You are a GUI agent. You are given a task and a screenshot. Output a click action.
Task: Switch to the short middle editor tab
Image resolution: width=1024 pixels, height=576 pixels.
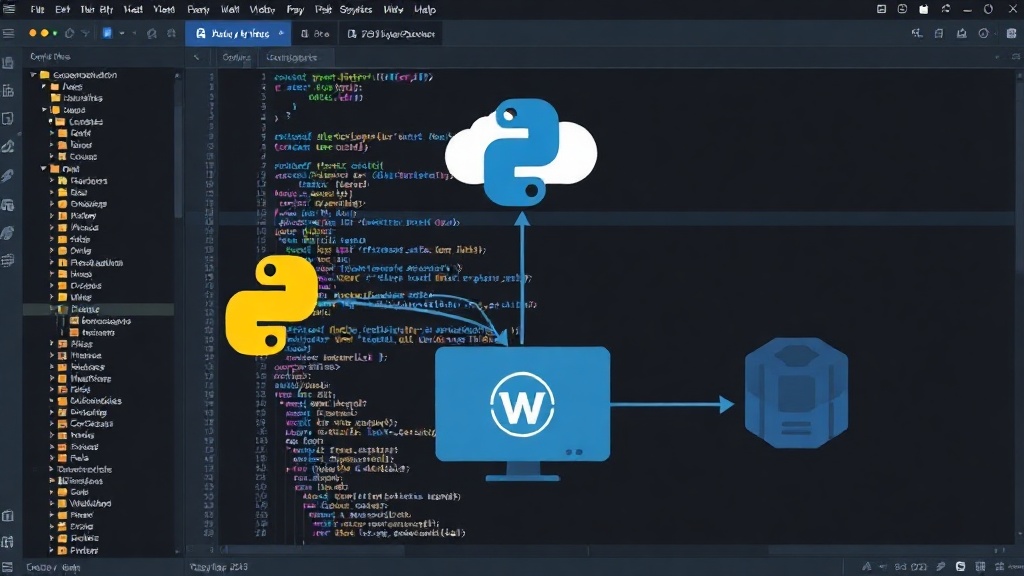point(315,33)
